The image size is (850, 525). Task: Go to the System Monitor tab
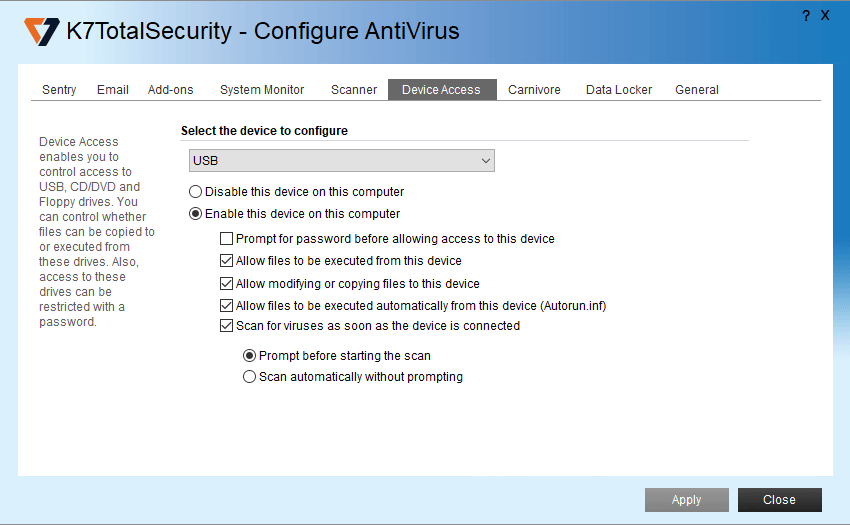pos(262,90)
